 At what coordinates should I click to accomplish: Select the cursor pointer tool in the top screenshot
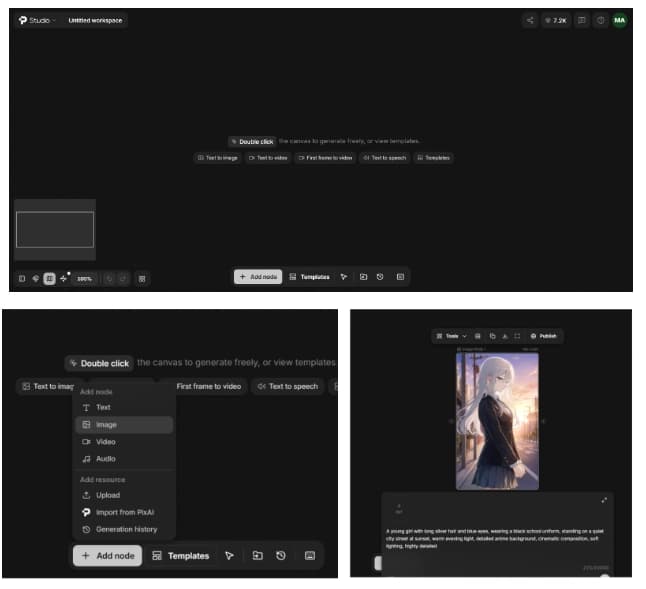pos(344,277)
